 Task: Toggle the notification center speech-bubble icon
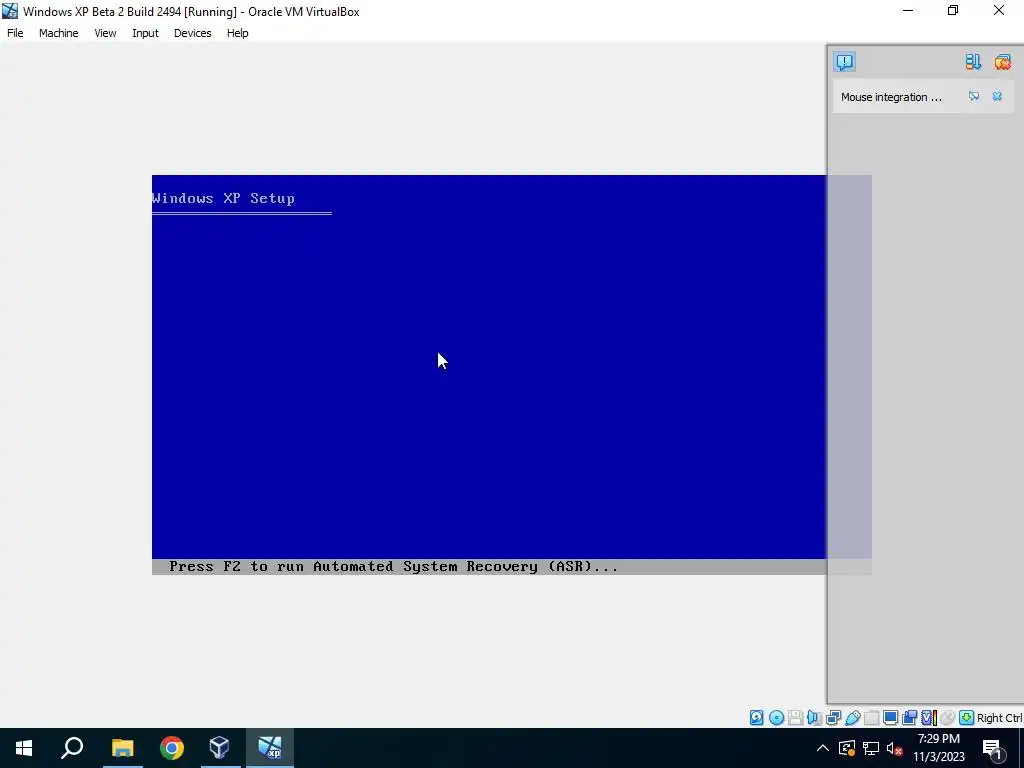pyautogui.click(x=844, y=62)
